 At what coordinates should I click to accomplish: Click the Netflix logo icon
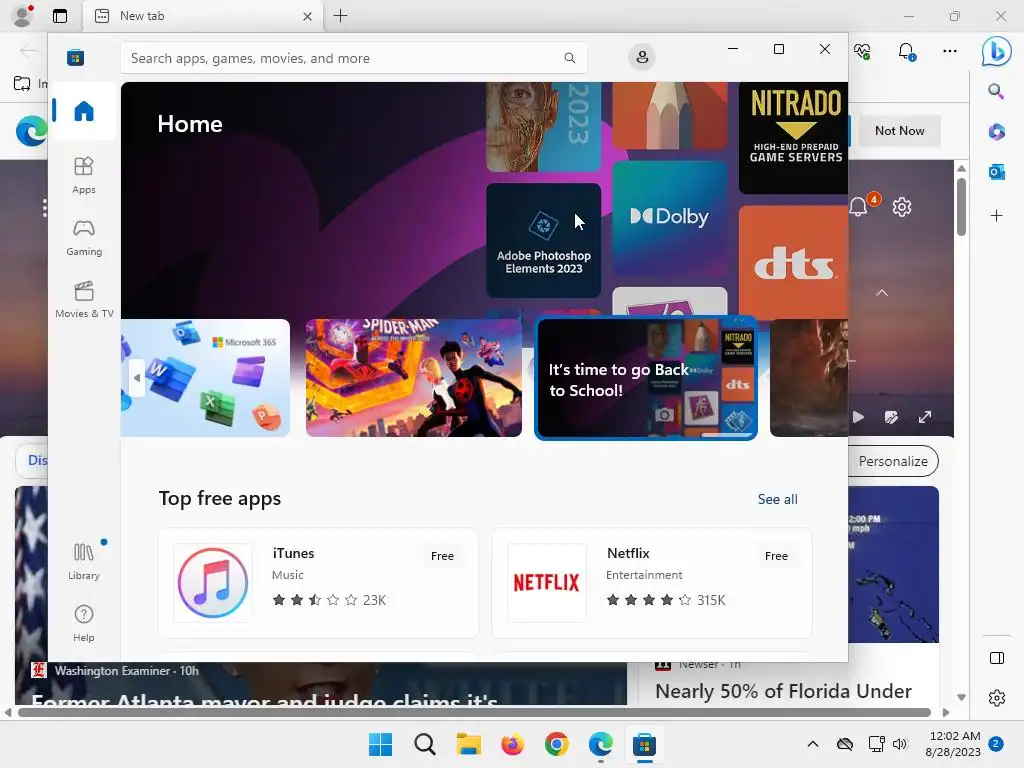pos(547,583)
